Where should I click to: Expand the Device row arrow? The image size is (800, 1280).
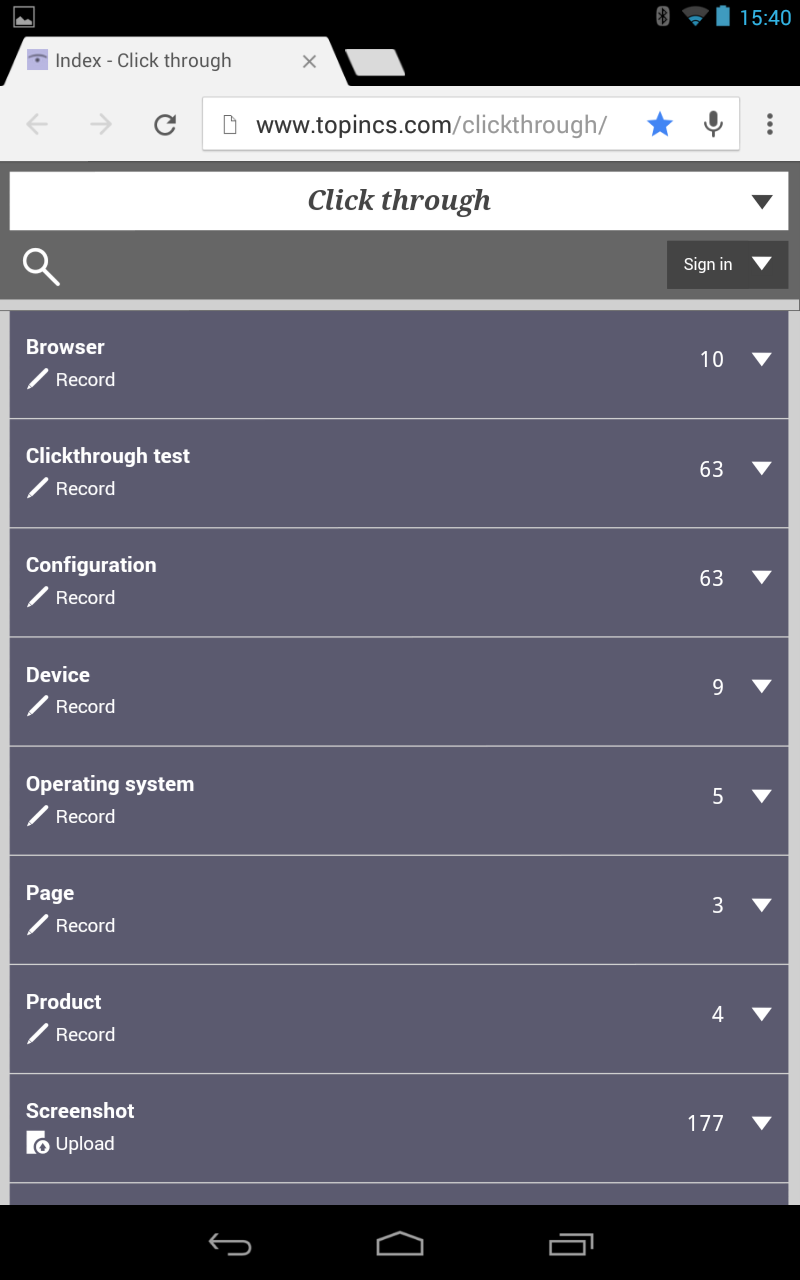tap(762, 686)
